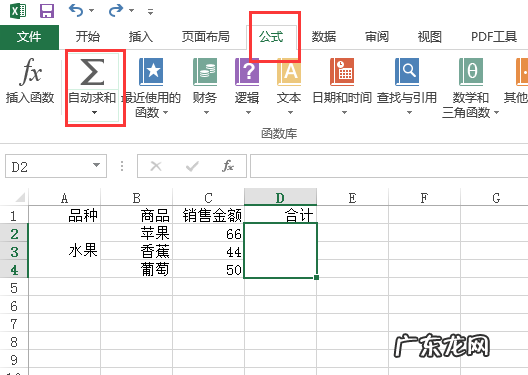Select column B header
The width and height of the screenshot is (528, 375).
click(x=136, y=197)
